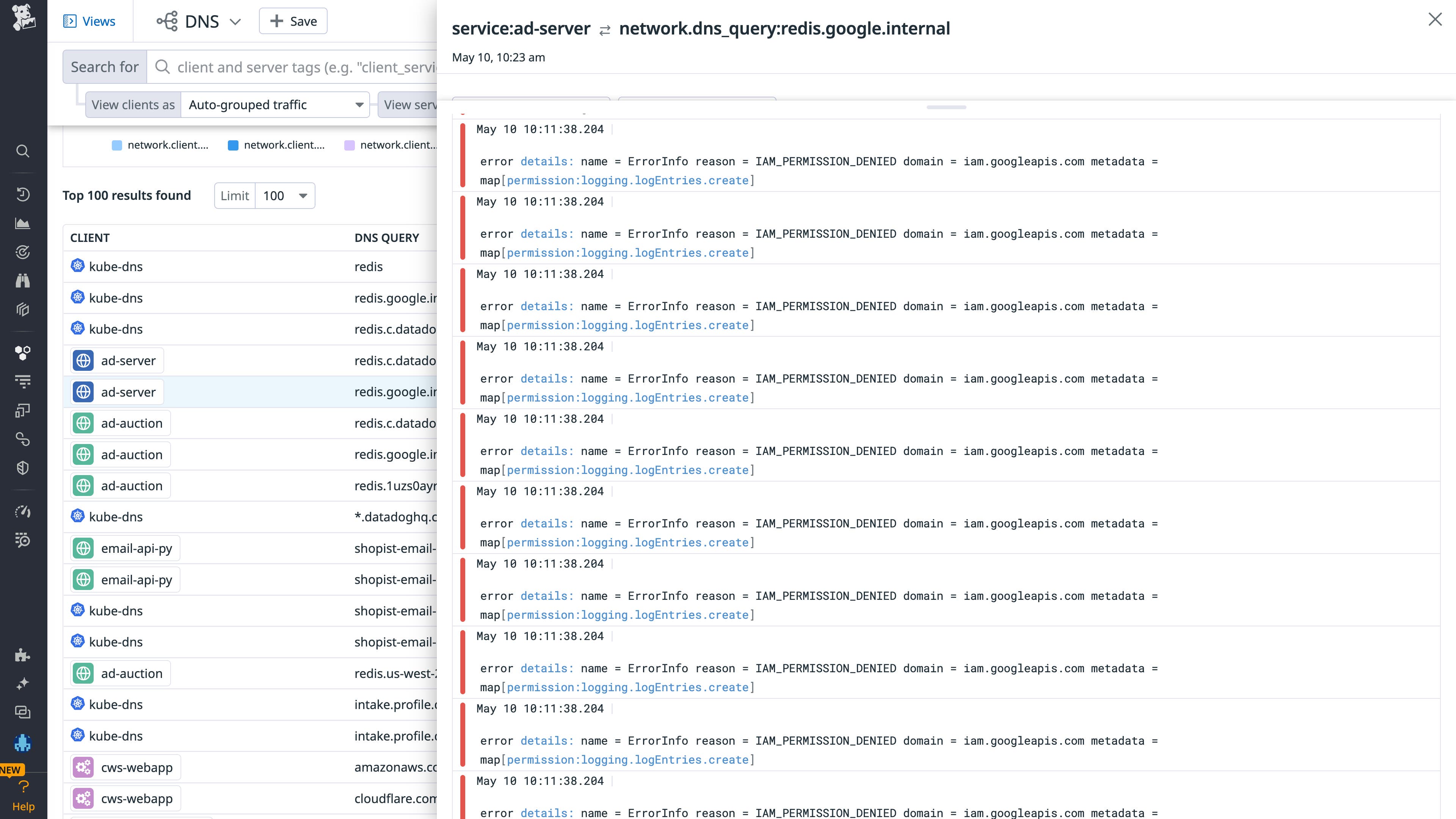Open Bits AI via the sparkles icon
1456x819 pixels.
[23, 683]
